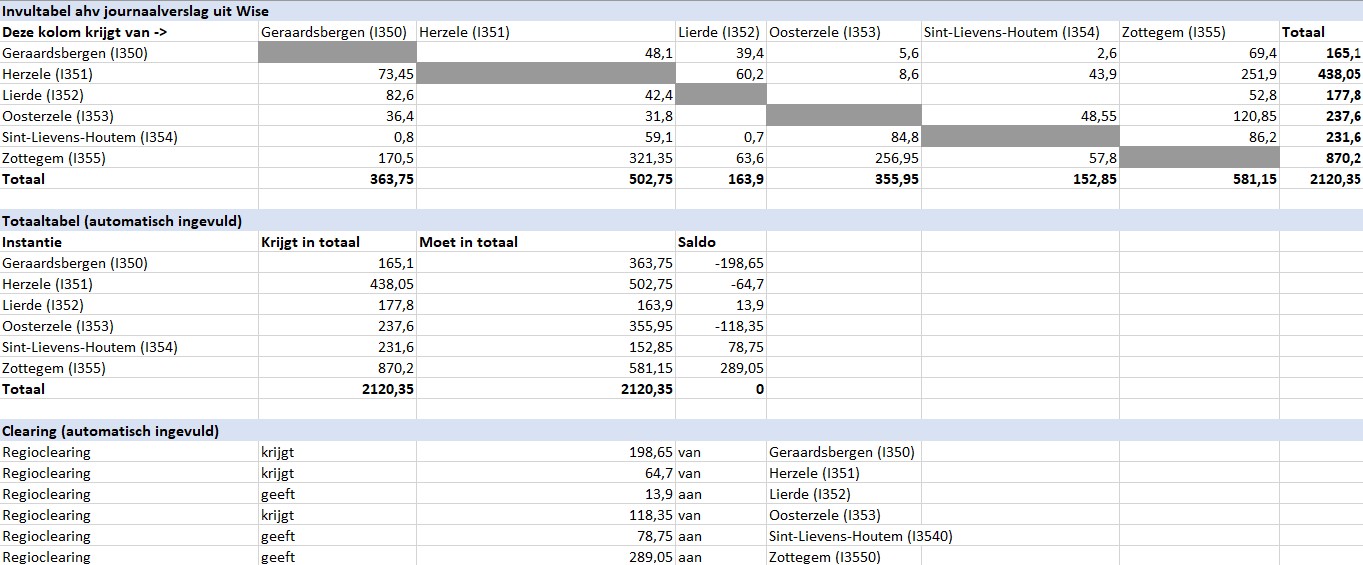The image size is (1363, 565).
Task: Click the 'Moet in totaal' column header
Action: 546,242
